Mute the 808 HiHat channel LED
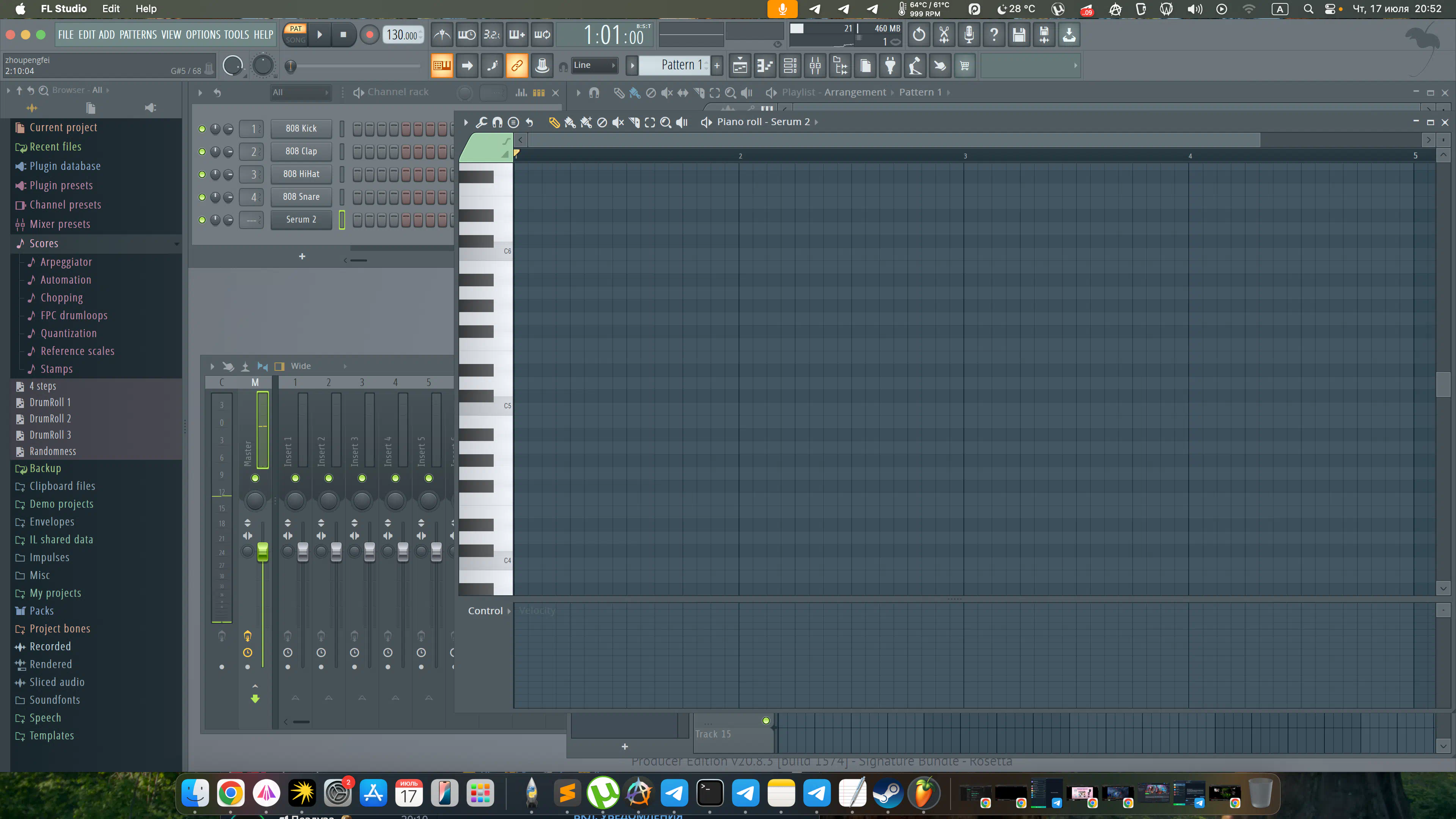 (x=202, y=174)
